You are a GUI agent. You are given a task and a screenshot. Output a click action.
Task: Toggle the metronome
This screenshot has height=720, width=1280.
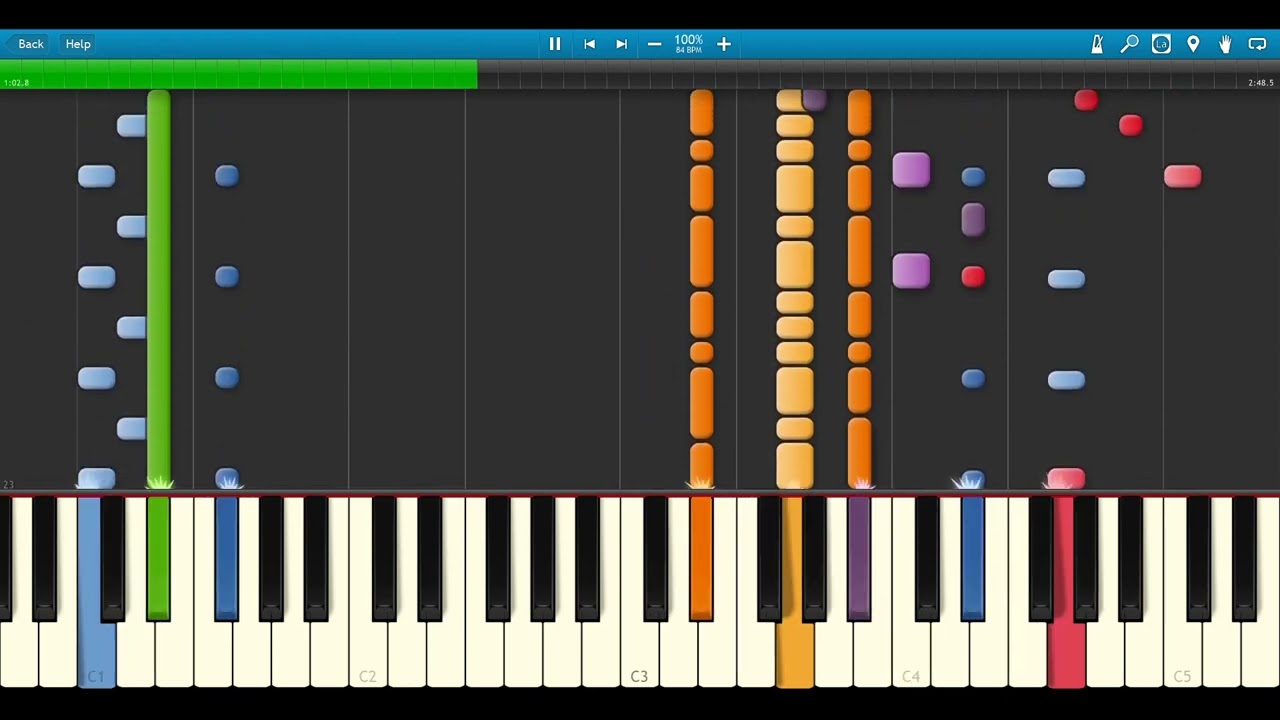tap(1097, 44)
